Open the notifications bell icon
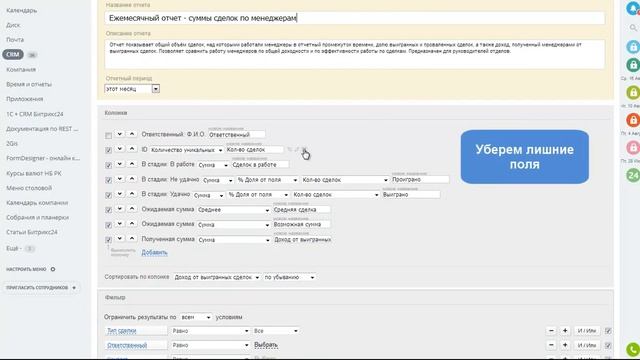The width and height of the screenshot is (640, 360). pyautogui.click(x=633, y=8)
